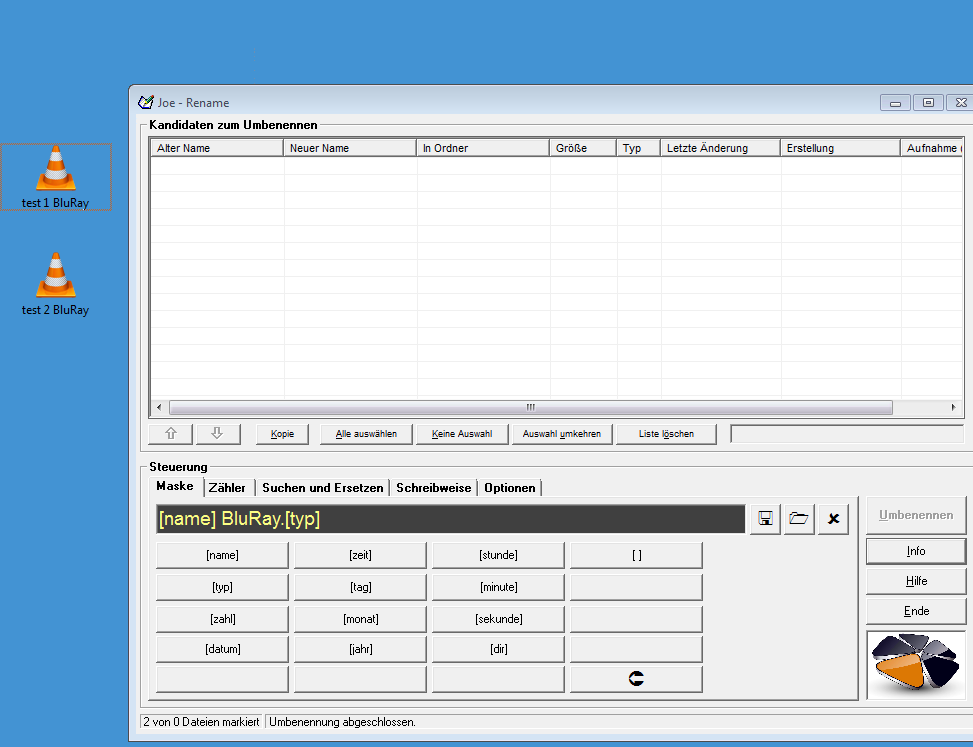Viewport: 973px width, 747px height.
Task: Insert the [sekunde] mask placeholder
Action: (x=498, y=619)
